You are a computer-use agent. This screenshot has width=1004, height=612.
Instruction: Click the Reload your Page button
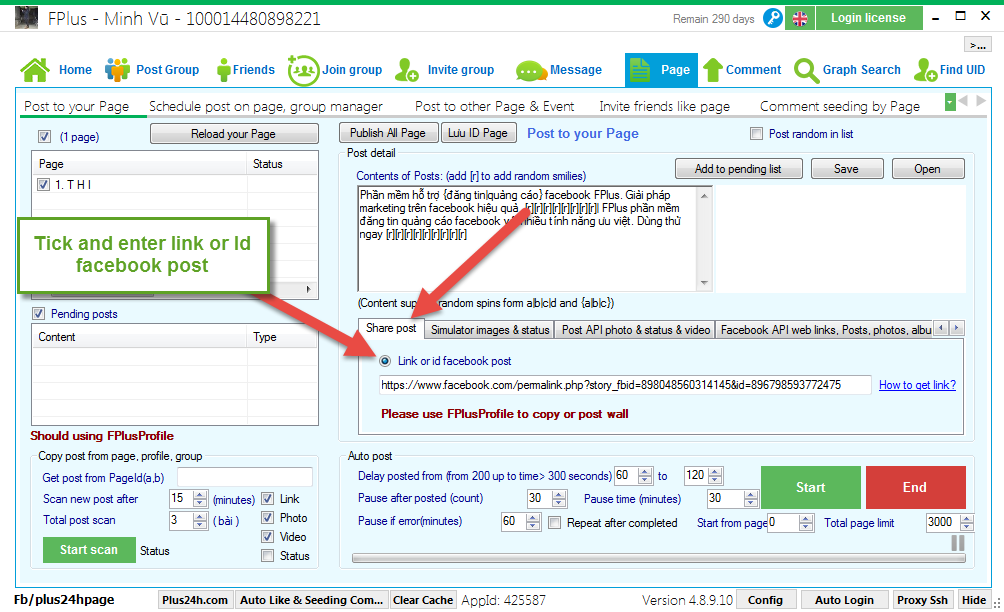[234, 134]
